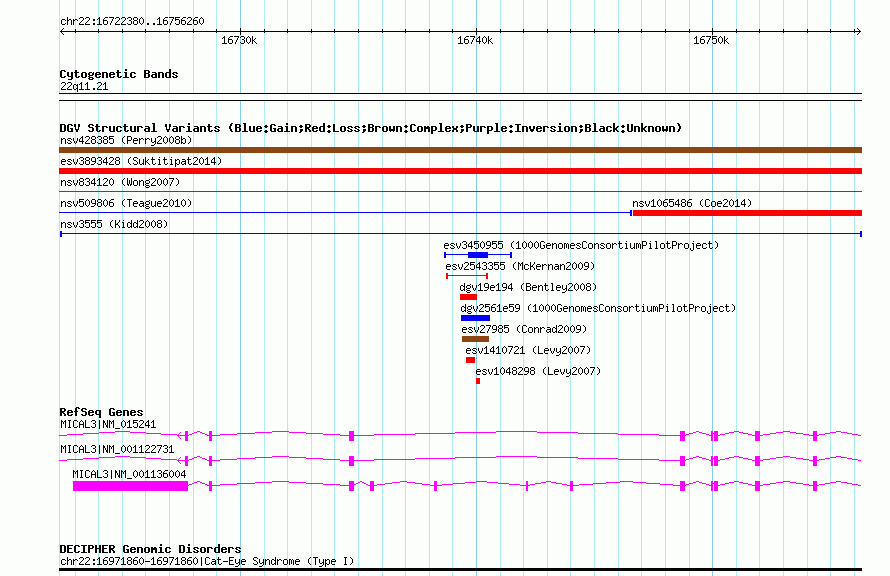The width and height of the screenshot is (890, 576).
Task: Open dgv2561e59 1000Genomes variant label
Action: [598, 308]
